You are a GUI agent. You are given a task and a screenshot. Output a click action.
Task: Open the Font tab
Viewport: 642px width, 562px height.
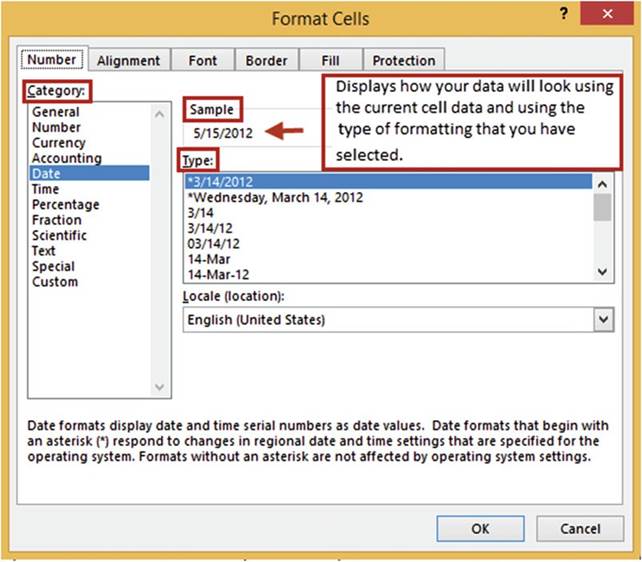click(x=202, y=61)
